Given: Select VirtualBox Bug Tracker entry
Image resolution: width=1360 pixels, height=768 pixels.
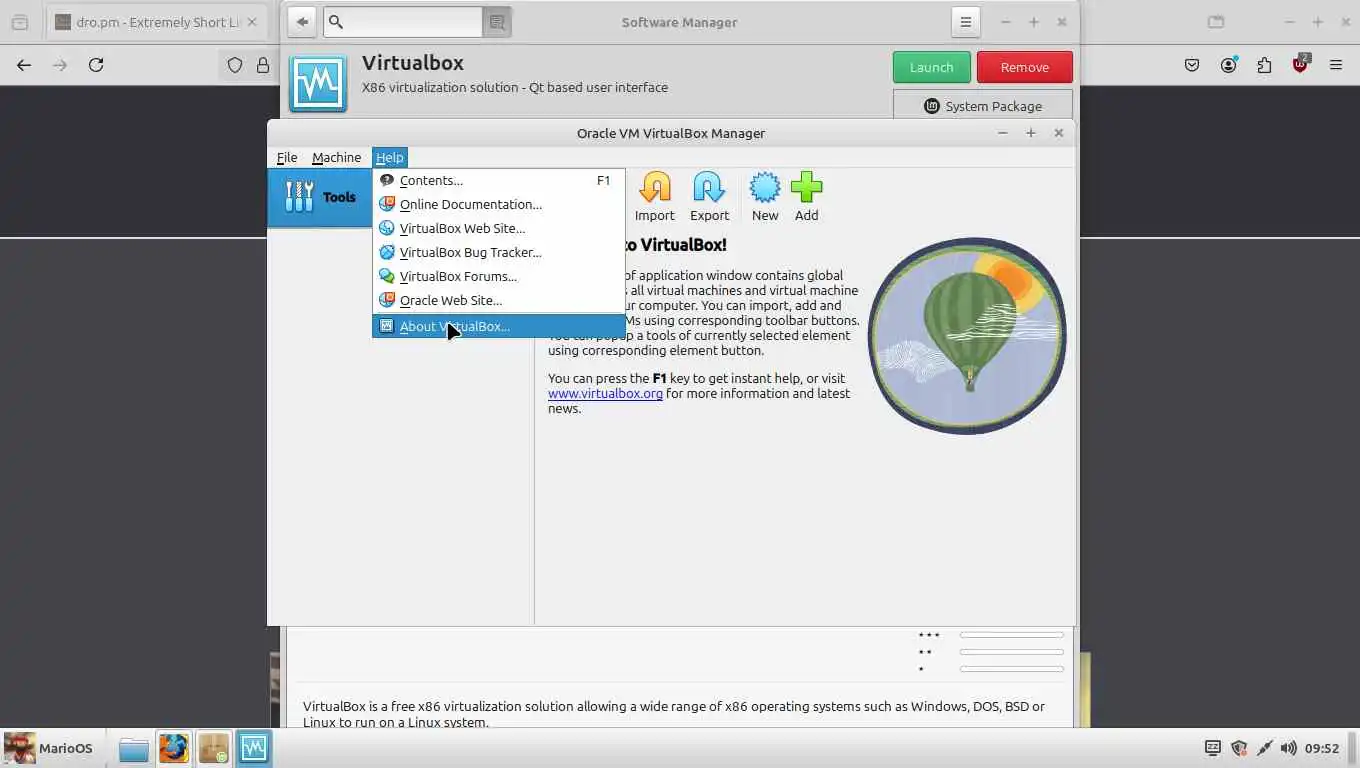Looking at the screenshot, I should [499, 252].
